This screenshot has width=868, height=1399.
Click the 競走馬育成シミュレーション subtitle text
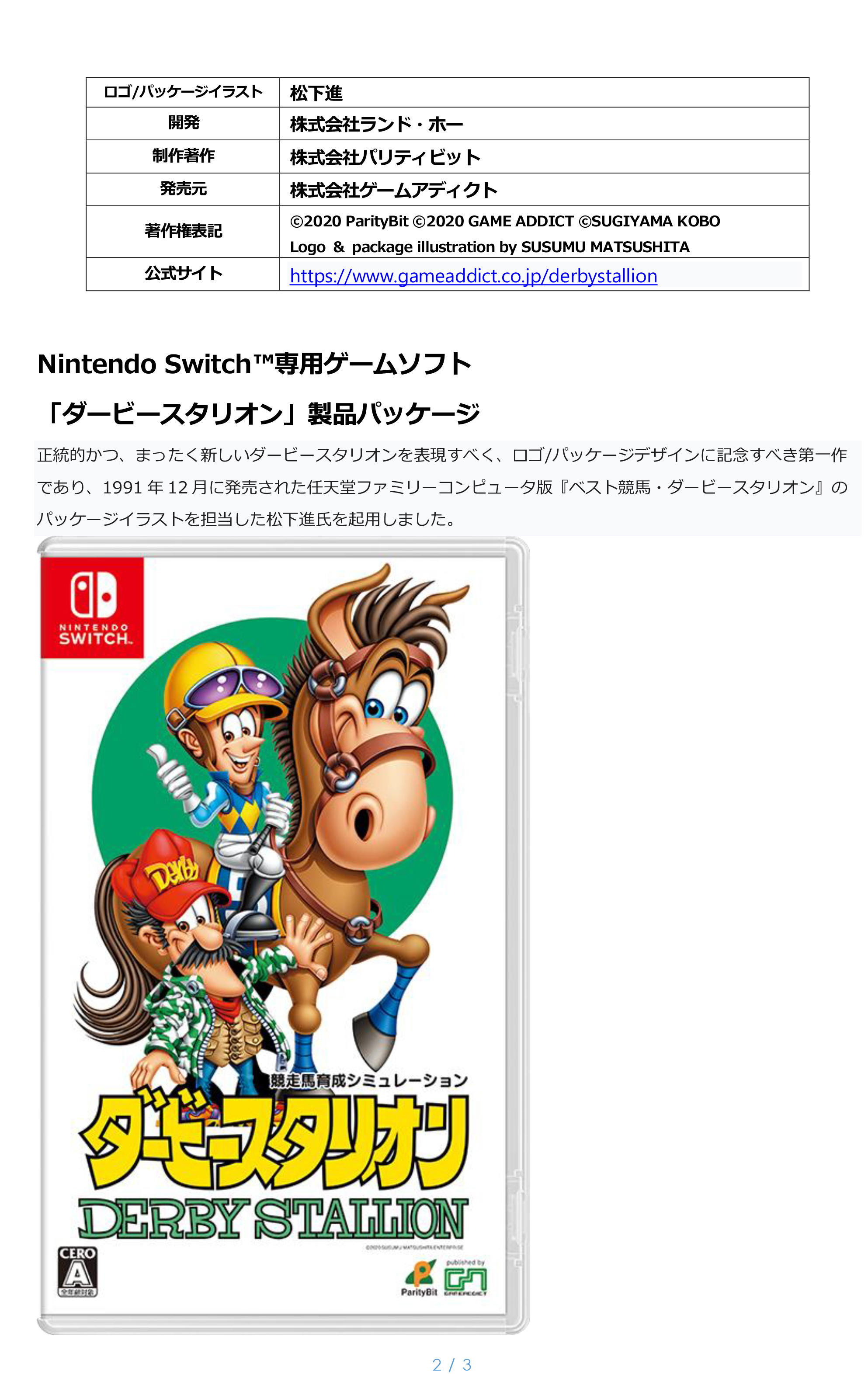368,1080
